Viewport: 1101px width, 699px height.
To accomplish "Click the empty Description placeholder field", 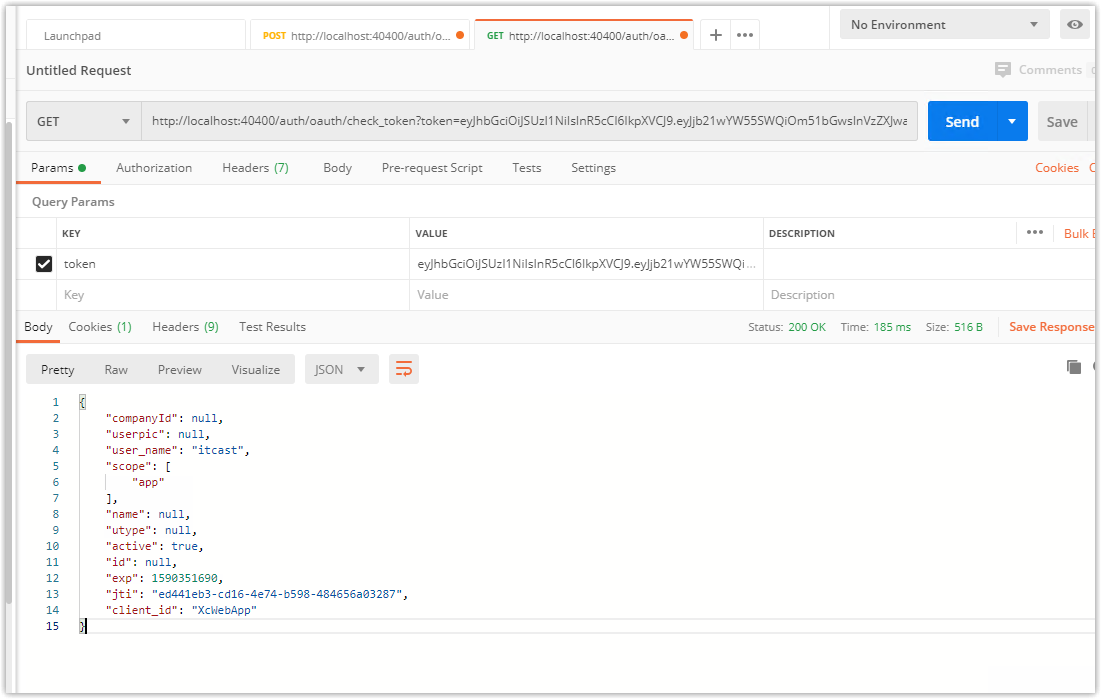I will click(928, 295).
